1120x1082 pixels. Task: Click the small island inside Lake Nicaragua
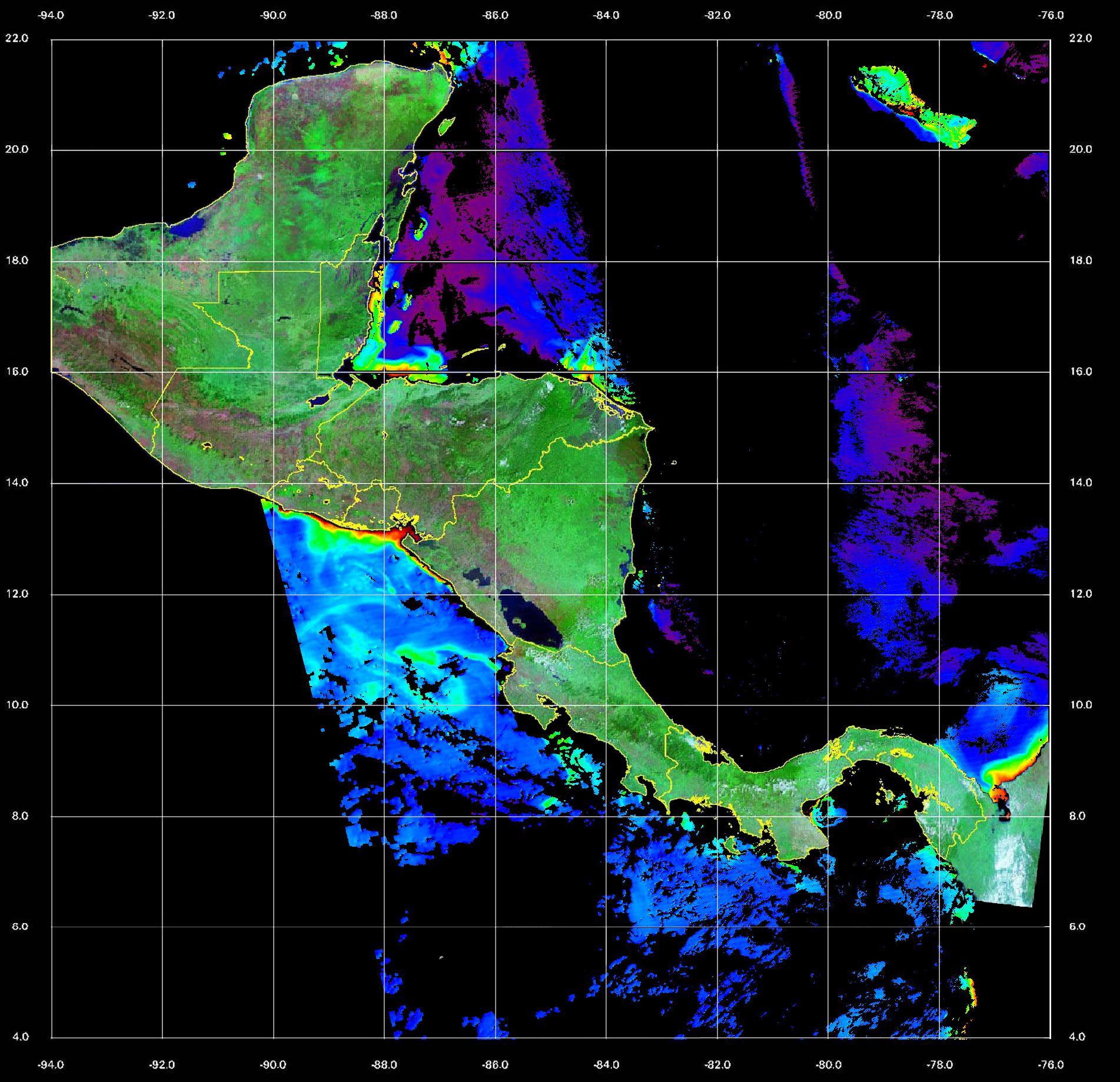click(x=520, y=622)
